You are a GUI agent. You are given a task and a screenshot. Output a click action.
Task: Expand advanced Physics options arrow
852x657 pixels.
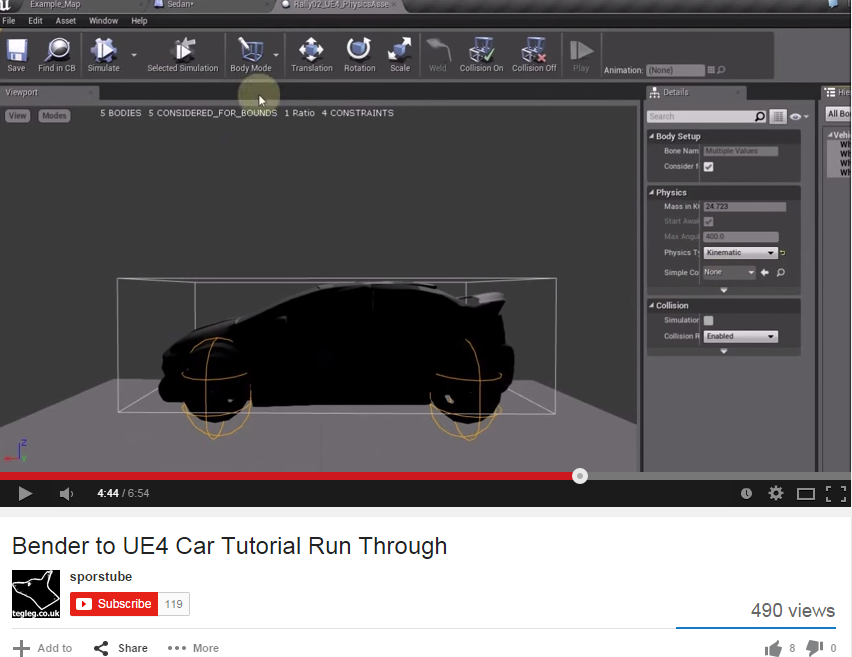[724, 290]
